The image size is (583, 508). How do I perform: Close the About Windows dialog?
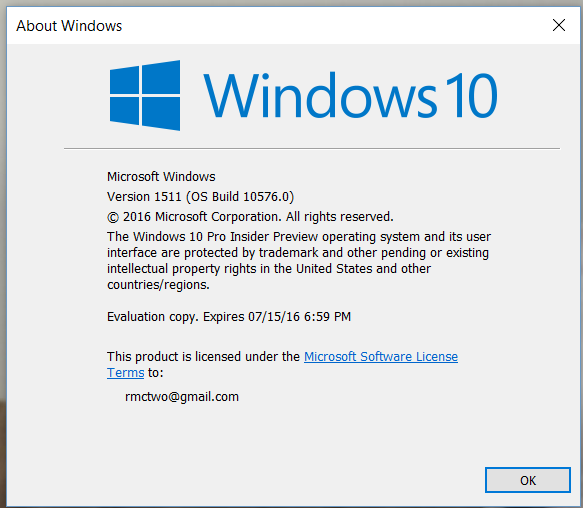coord(558,25)
